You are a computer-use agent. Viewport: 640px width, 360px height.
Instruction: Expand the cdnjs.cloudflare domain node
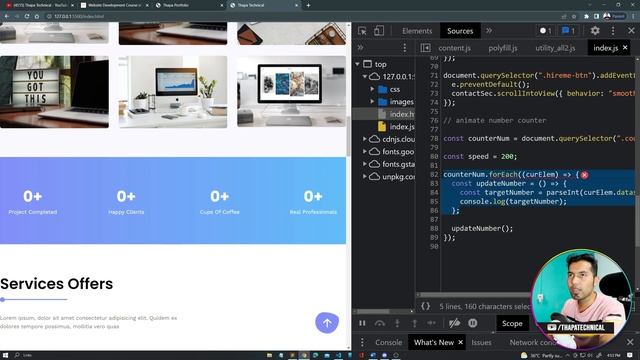[x=364, y=139]
